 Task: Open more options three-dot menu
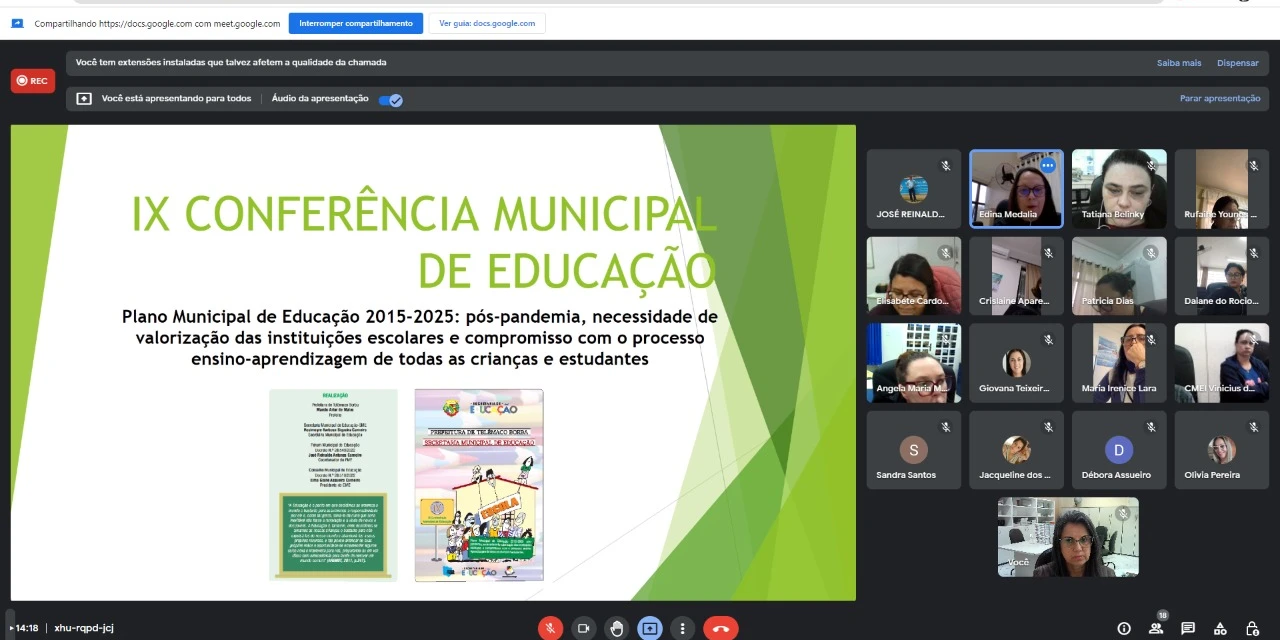[x=682, y=628]
